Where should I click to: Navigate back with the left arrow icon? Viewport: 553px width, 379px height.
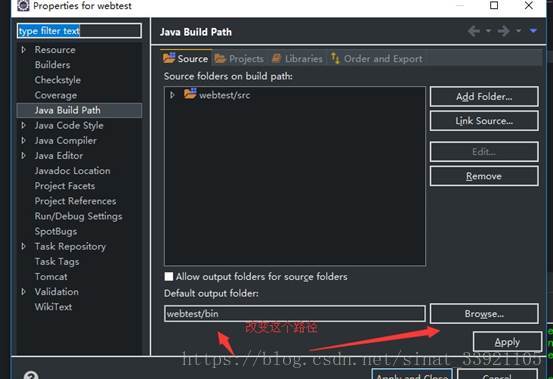coord(474,31)
